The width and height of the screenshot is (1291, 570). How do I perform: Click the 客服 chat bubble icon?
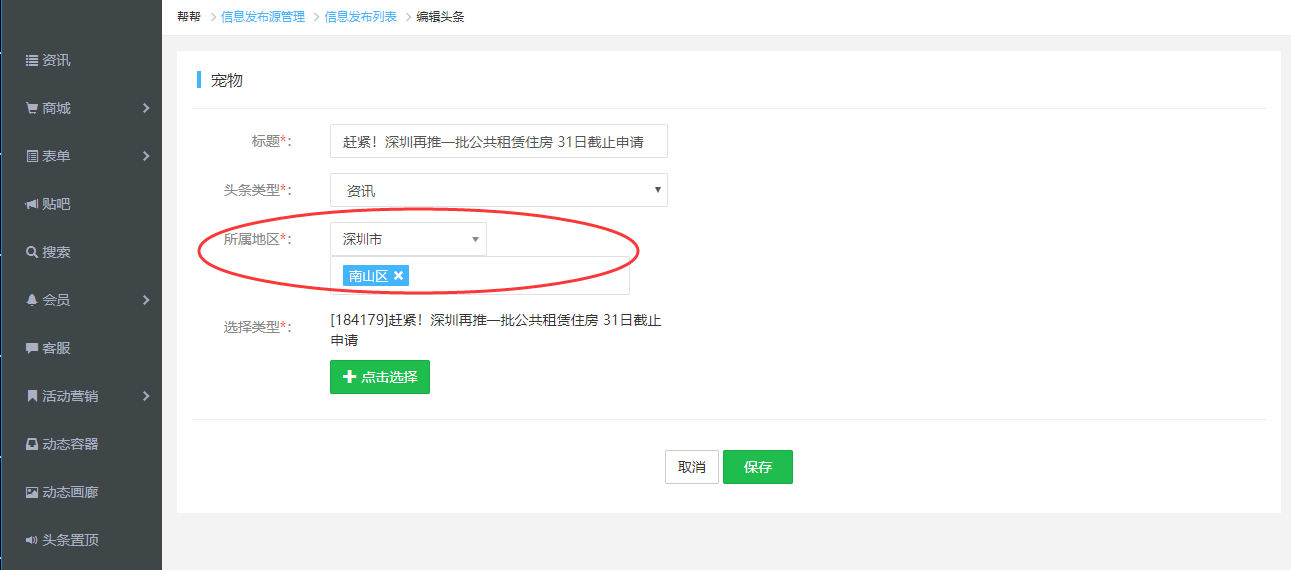[x=32, y=349]
